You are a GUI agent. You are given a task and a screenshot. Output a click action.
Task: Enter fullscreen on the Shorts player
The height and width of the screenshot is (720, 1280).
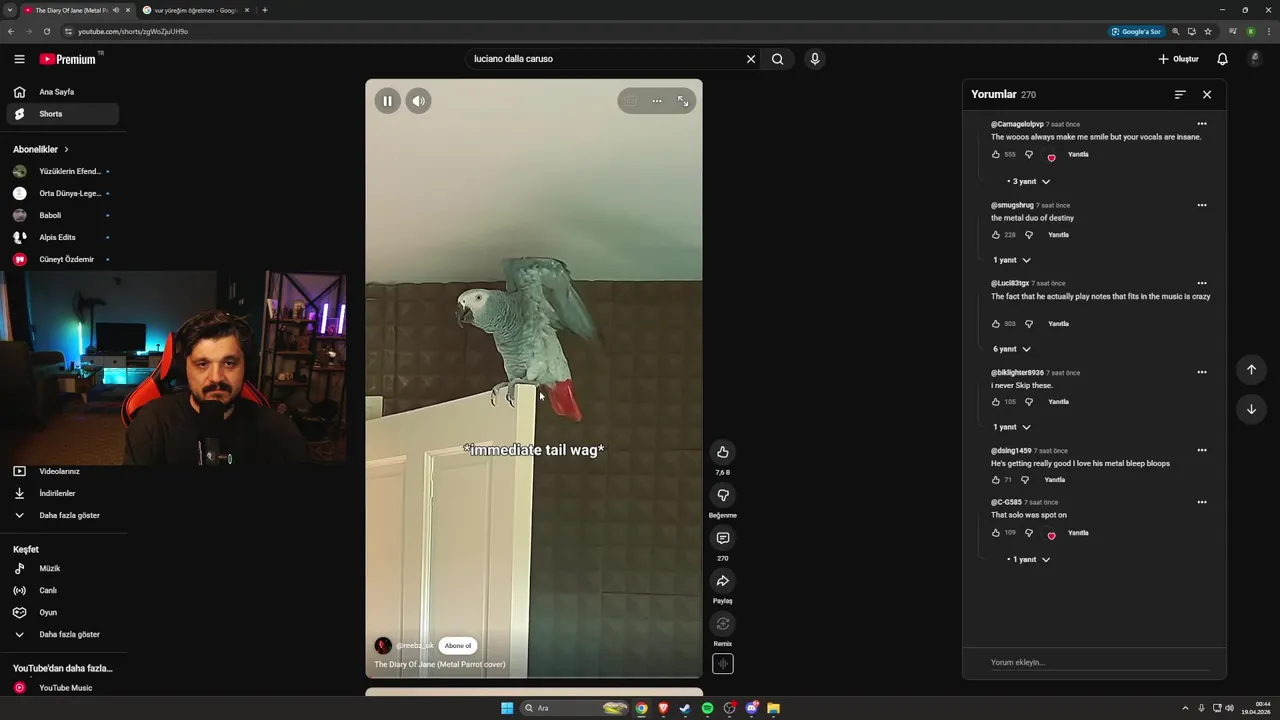(x=683, y=101)
